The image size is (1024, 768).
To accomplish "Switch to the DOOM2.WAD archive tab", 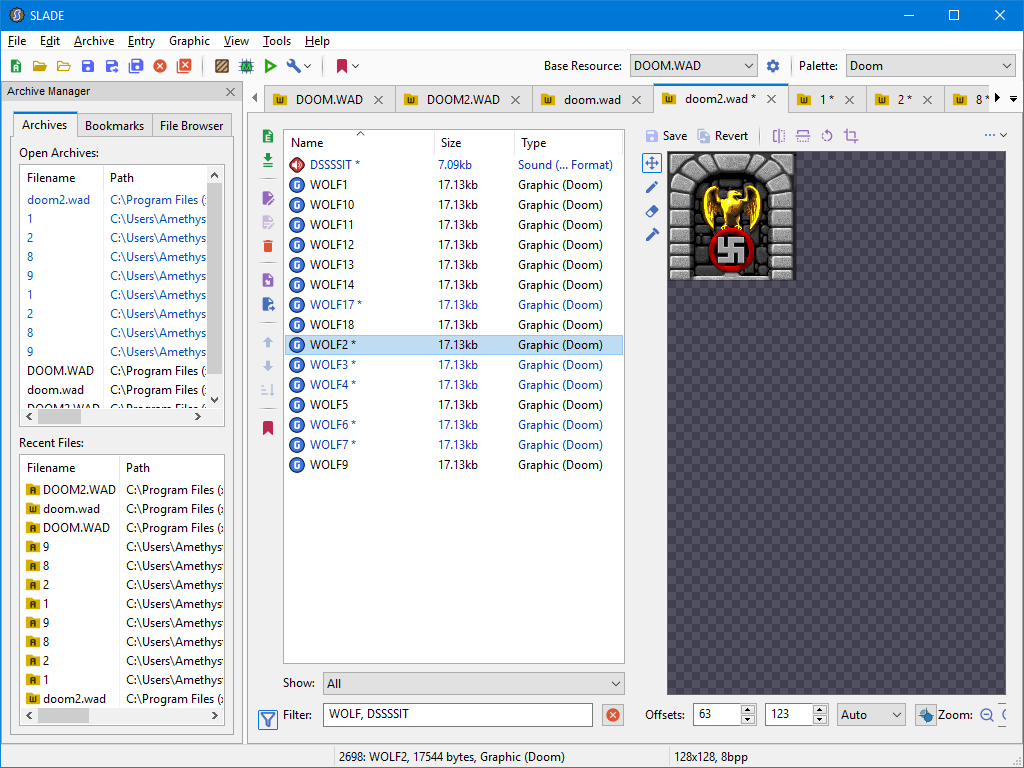I will click(463, 100).
